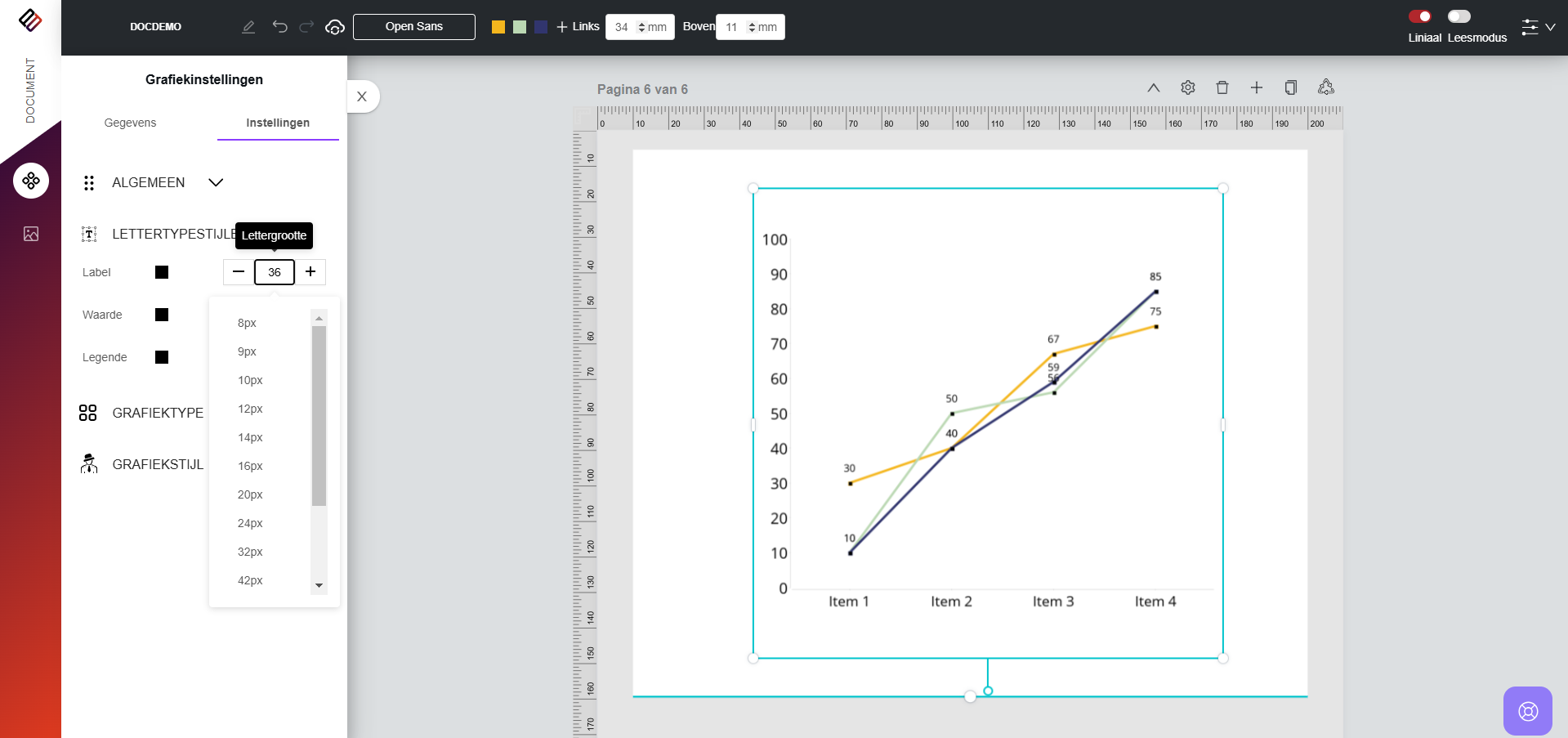Click the cloud save icon
The image size is (1568, 738).
pos(334,27)
